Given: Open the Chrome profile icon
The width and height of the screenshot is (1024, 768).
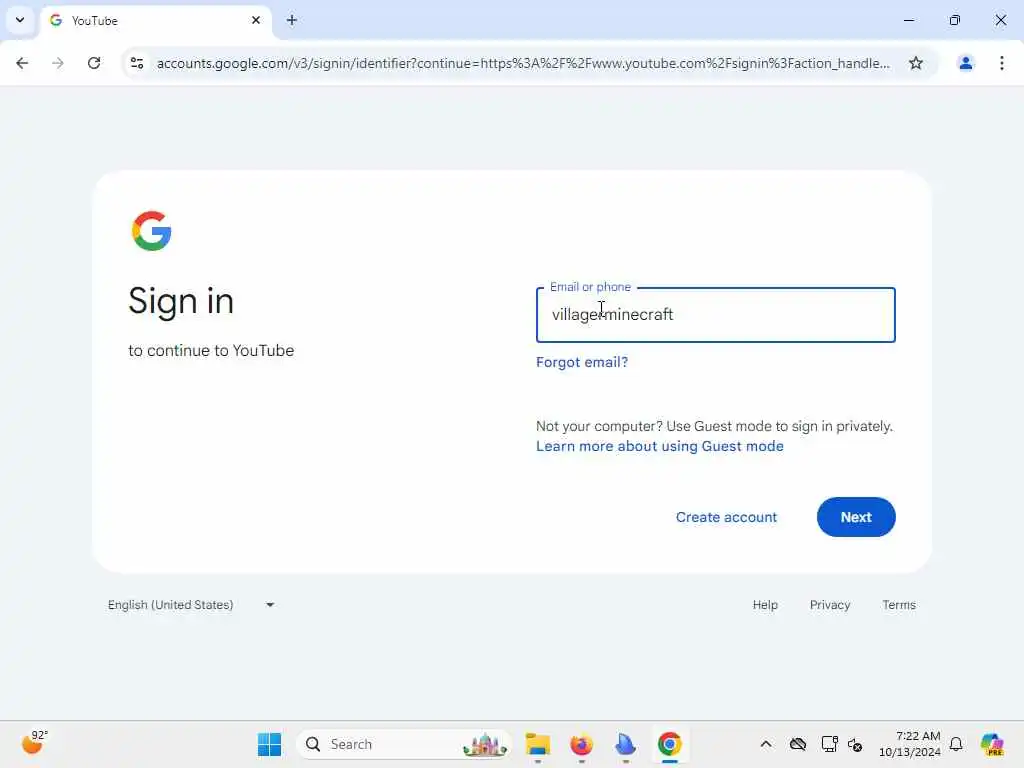Looking at the screenshot, I should tap(965, 63).
